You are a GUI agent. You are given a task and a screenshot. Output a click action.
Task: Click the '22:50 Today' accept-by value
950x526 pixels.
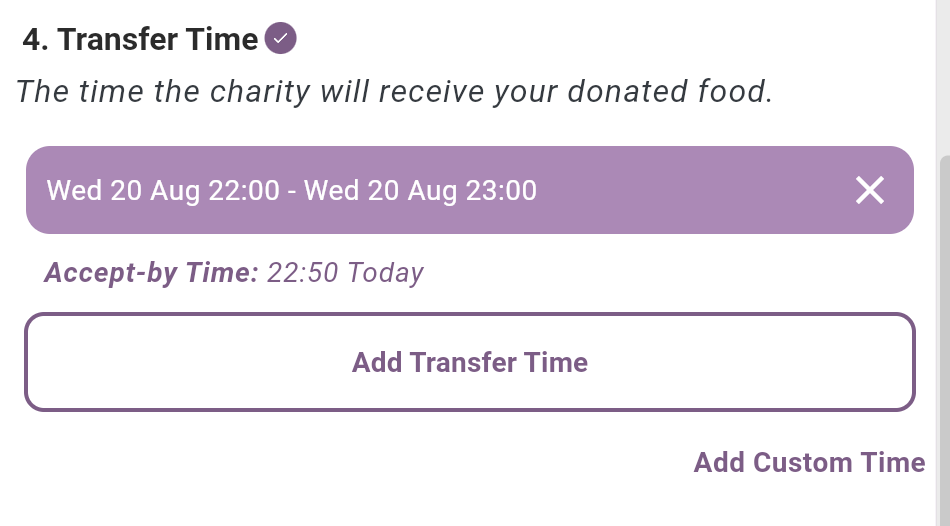coord(345,273)
